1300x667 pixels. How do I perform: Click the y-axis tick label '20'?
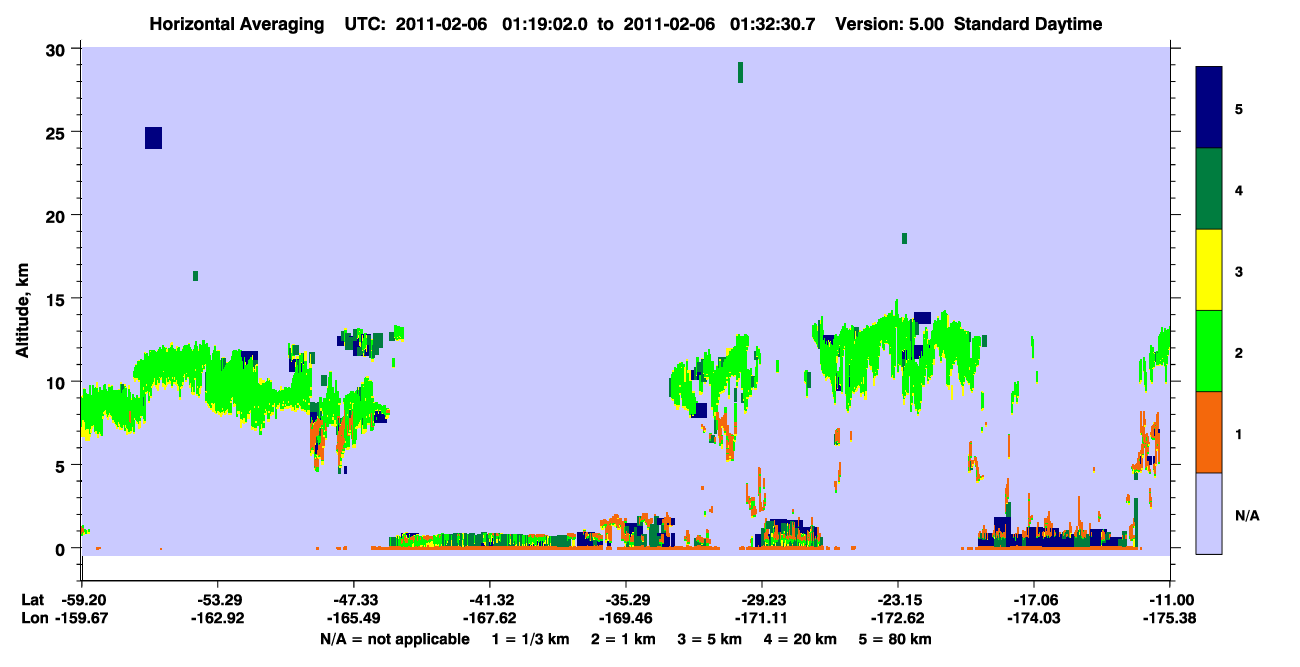tap(57, 216)
